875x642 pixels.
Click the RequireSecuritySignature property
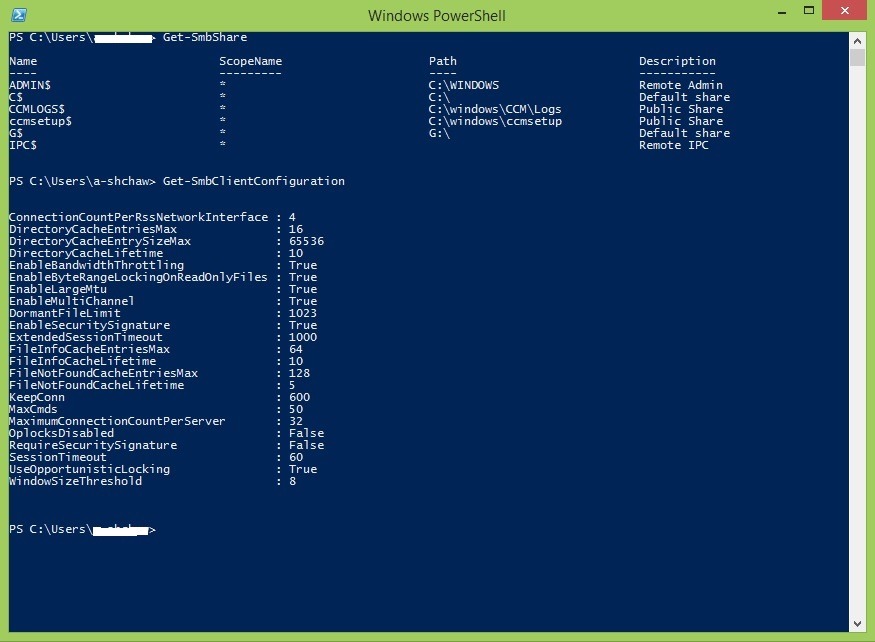tap(93, 445)
